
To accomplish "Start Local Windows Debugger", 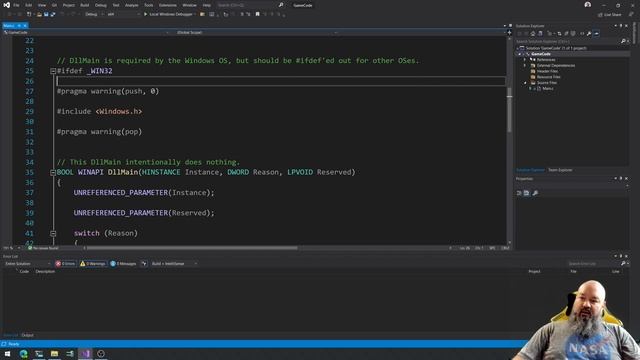I will (170, 14).
